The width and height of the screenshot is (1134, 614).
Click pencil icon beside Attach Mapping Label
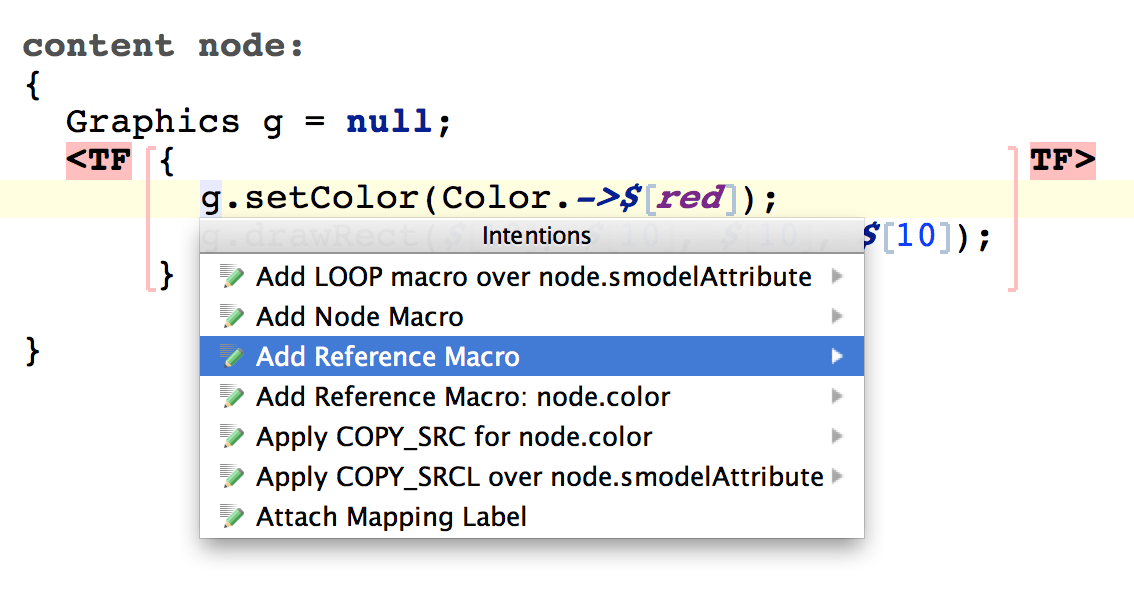coord(232,517)
